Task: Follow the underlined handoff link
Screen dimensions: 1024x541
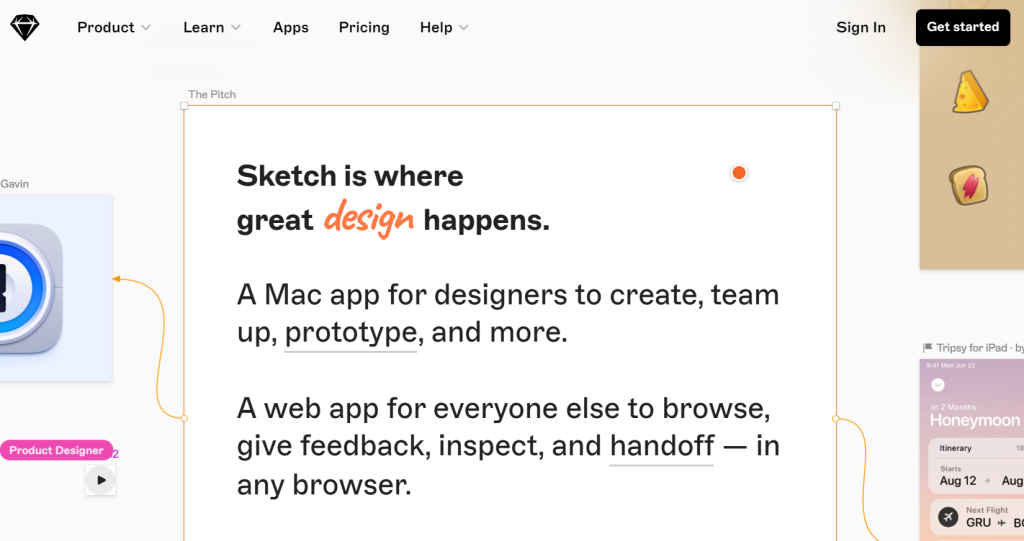Action: 662,446
